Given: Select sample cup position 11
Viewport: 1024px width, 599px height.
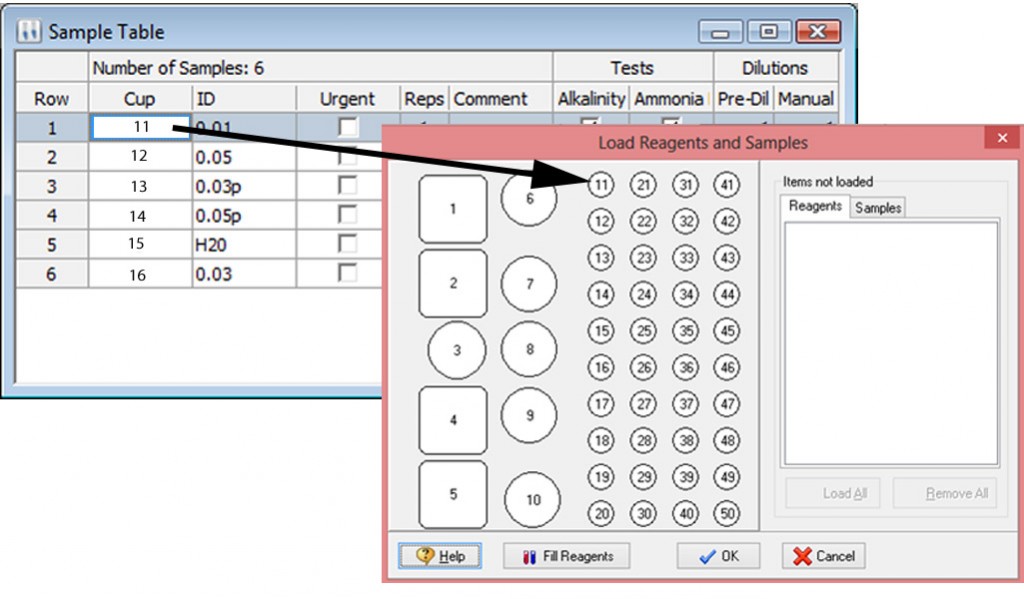Looking at the screenshot, I should (600, 185).
